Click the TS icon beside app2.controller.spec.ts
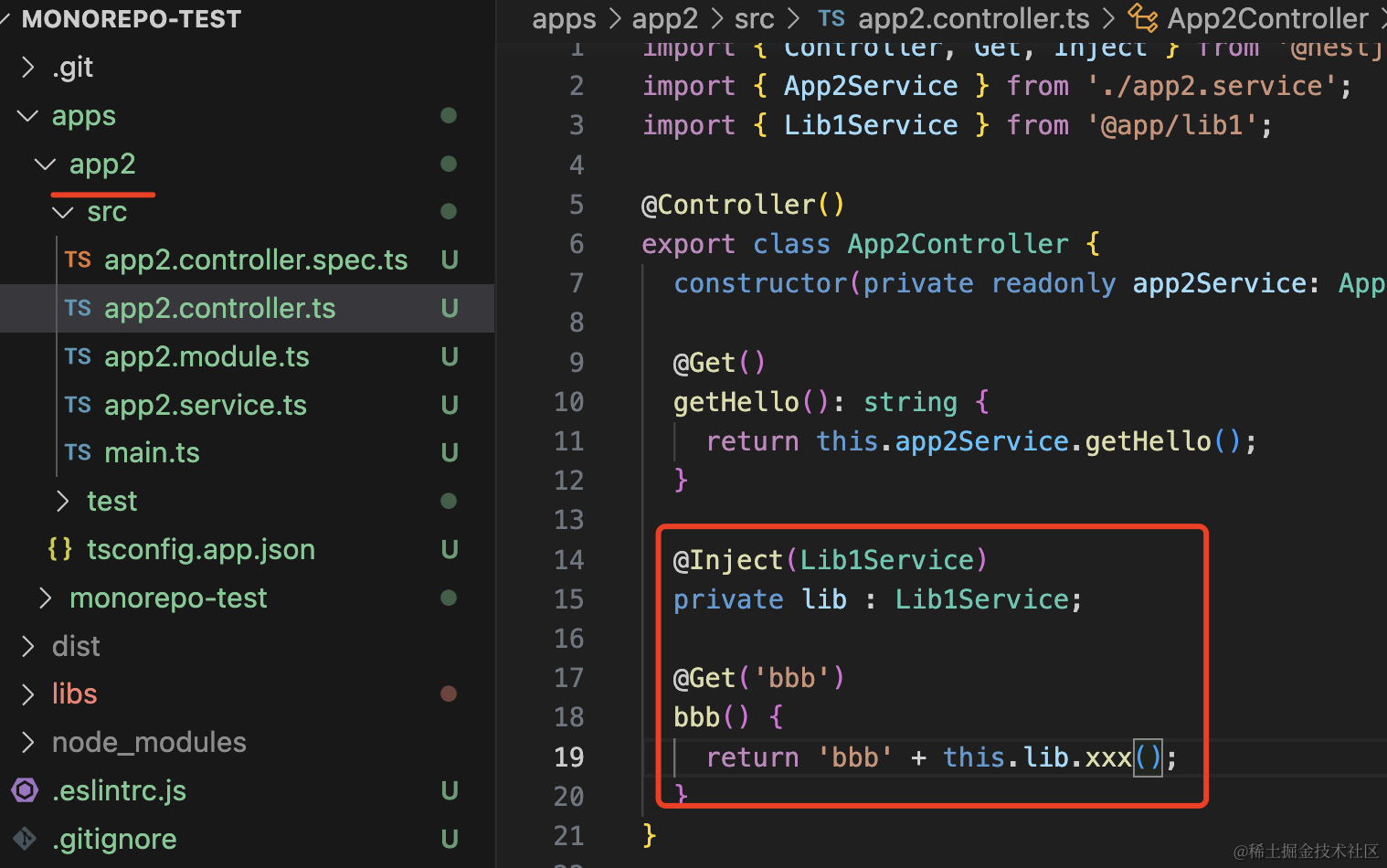Screen dimensions: 1387x868 tap(78, 259)
